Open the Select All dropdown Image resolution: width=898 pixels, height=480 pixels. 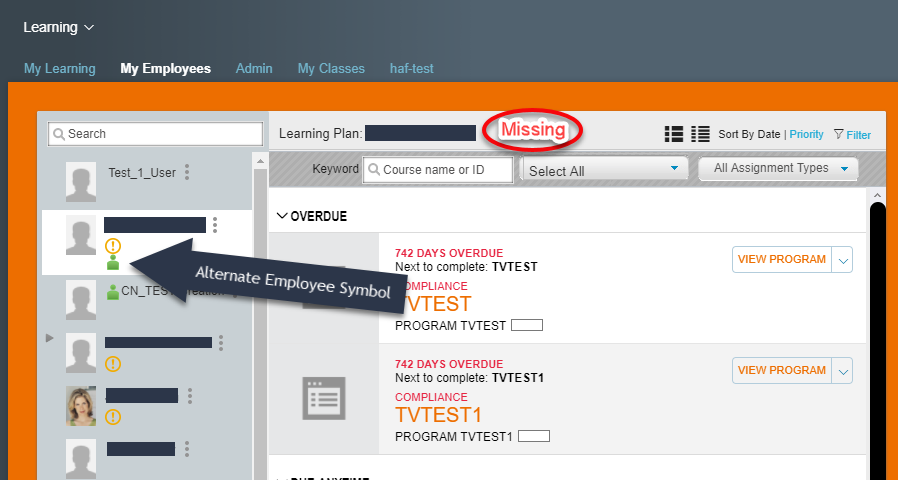coord(604,170)
